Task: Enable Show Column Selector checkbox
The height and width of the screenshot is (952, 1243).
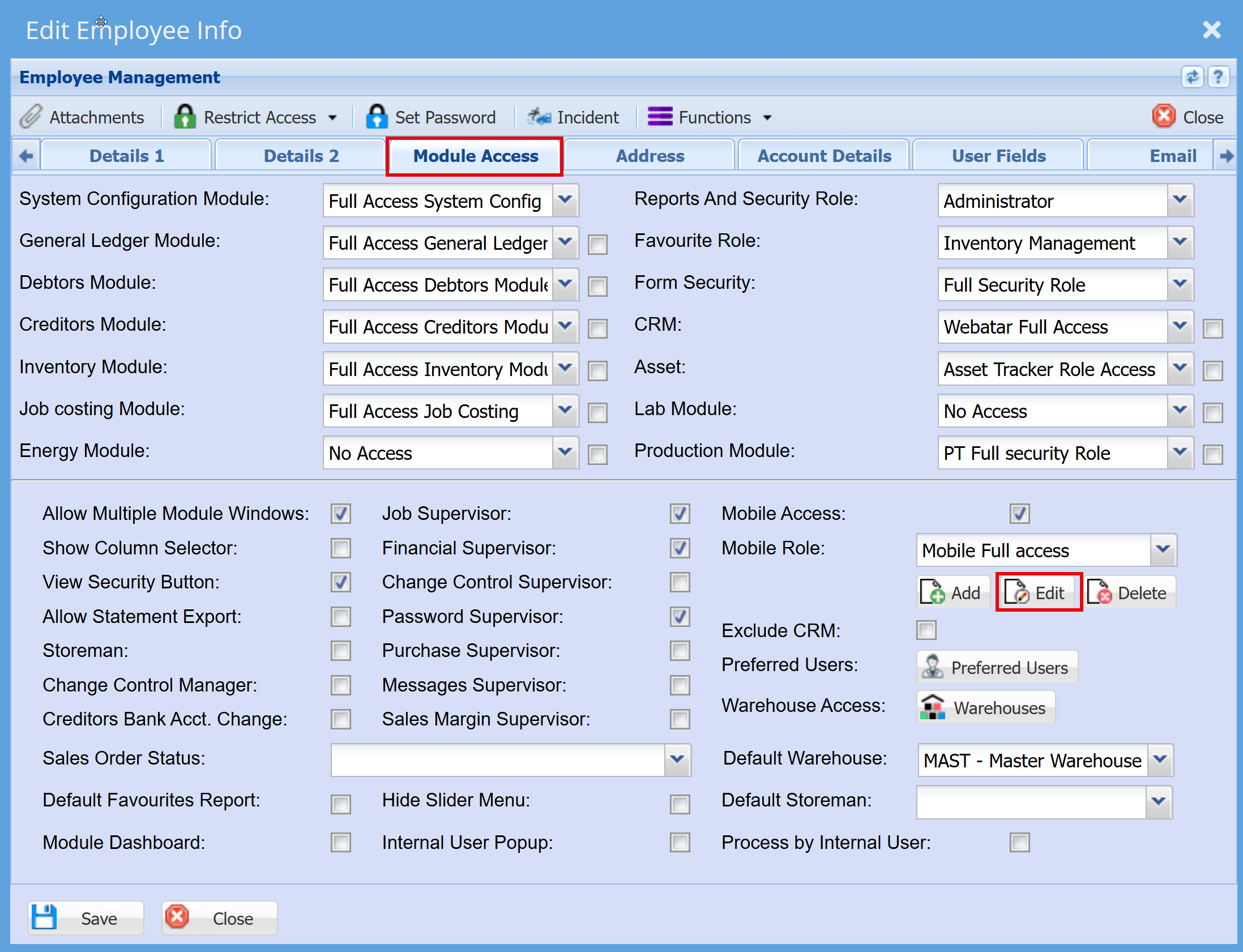Action: click(340, 548)
